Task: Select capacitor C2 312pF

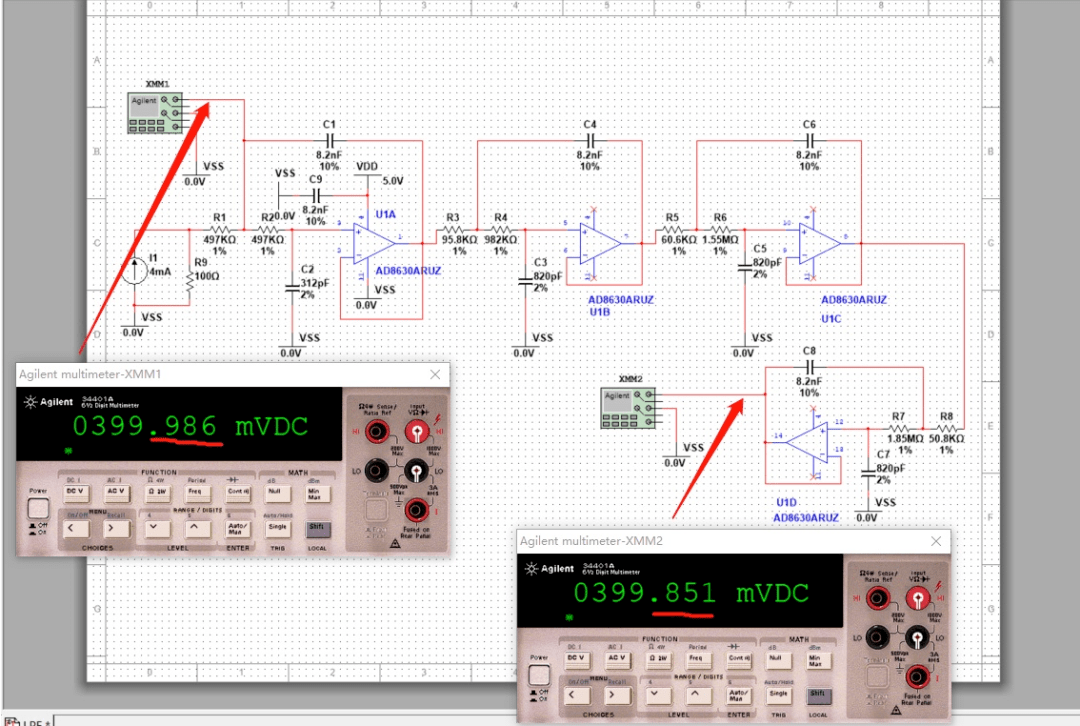Action: click(292, 287)
